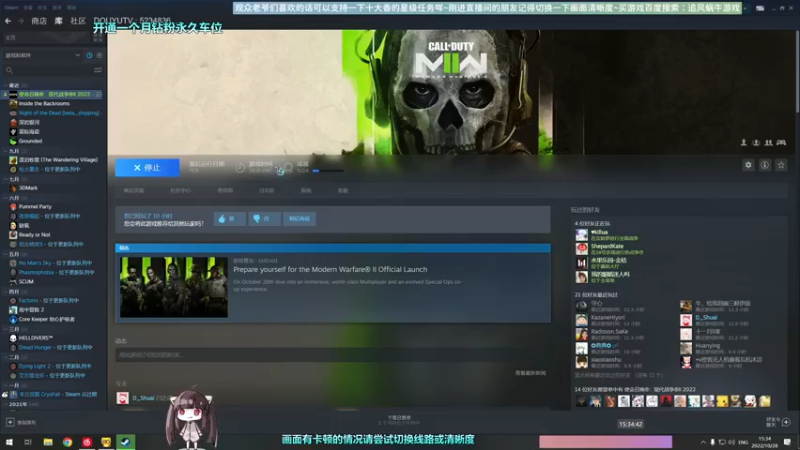Screen dimensions: 800x450
Task: Toggle the recent-activity clock filter icon
Action: [89, 55]
